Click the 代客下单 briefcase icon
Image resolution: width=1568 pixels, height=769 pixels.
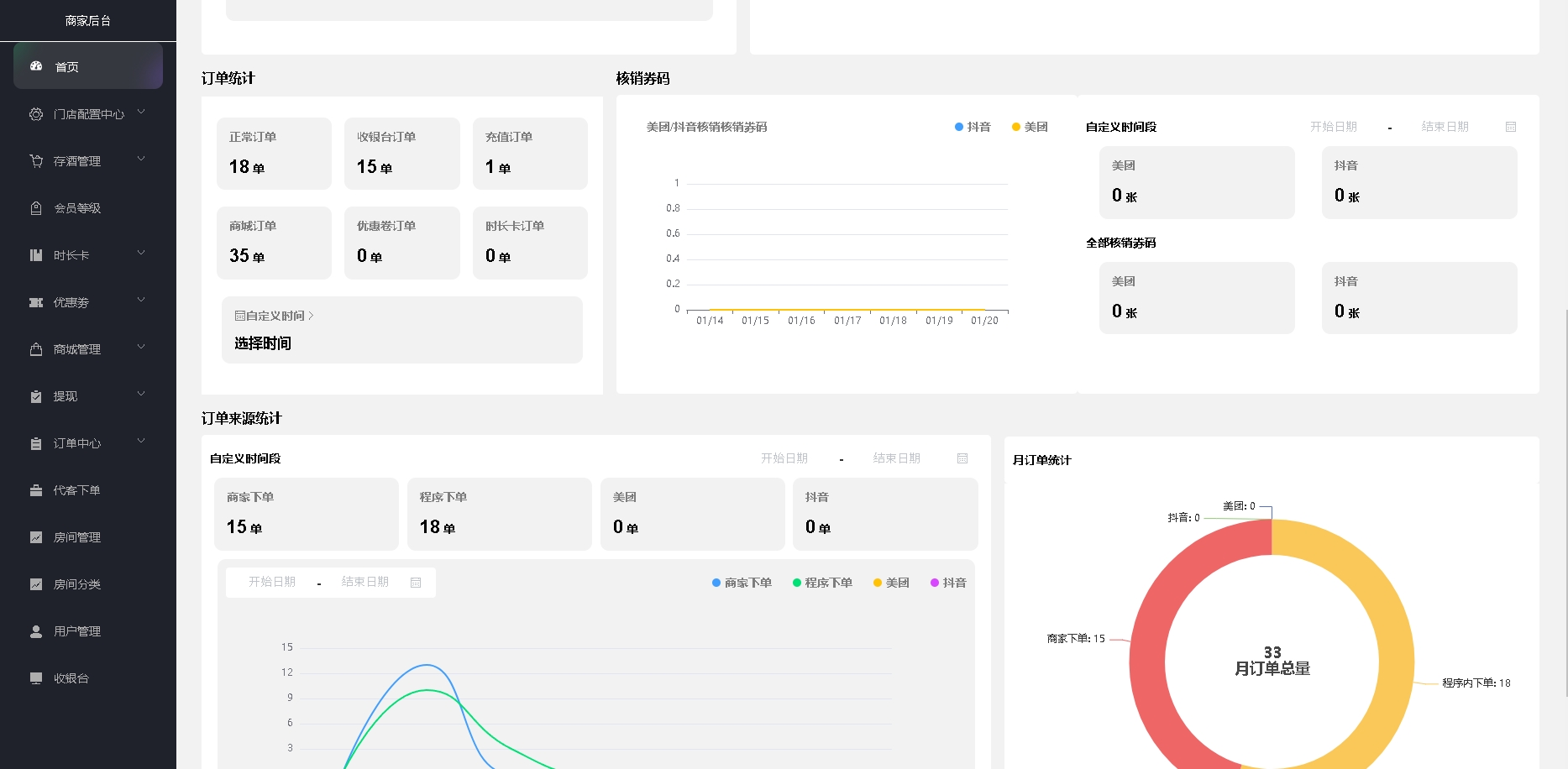tap(36, 490)
